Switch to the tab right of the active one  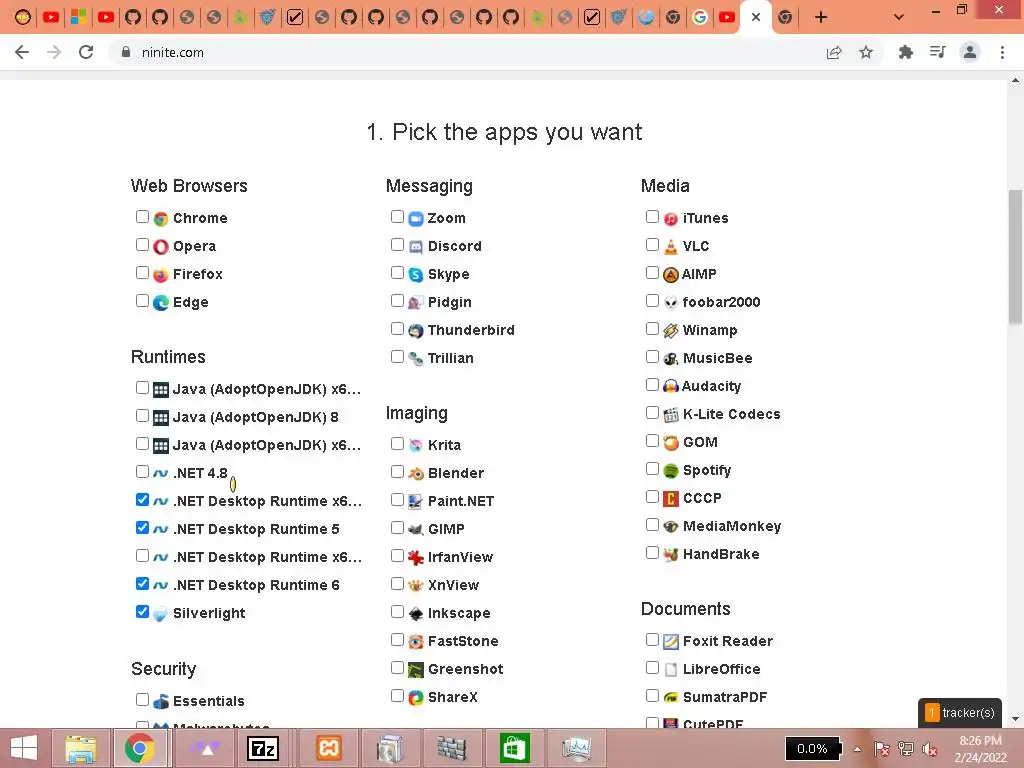[785, 17]
